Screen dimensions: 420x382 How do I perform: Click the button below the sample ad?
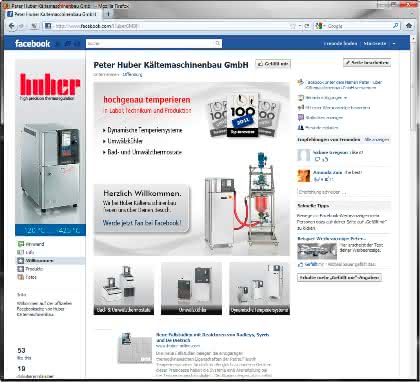tap(339, 278)
